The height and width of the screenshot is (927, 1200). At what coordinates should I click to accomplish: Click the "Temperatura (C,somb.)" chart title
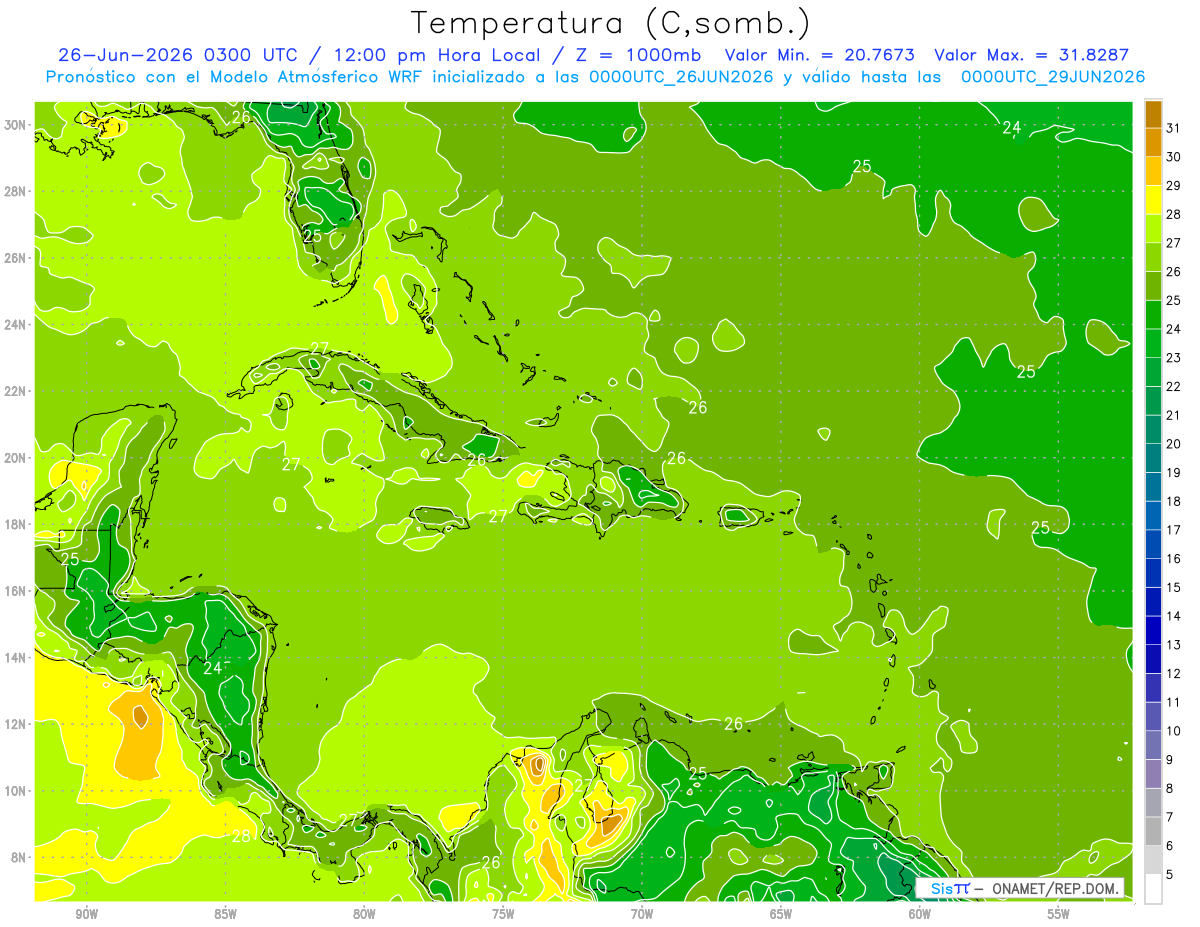point(611,23)
